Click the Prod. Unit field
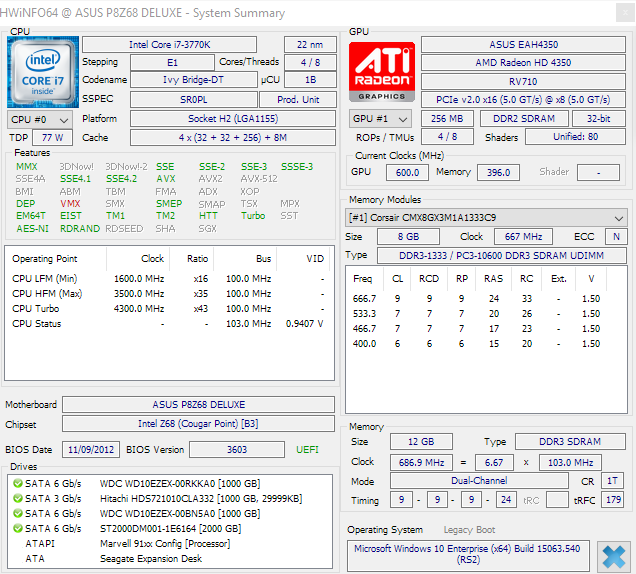The image size is (636, 574). (x=298, y=99)
